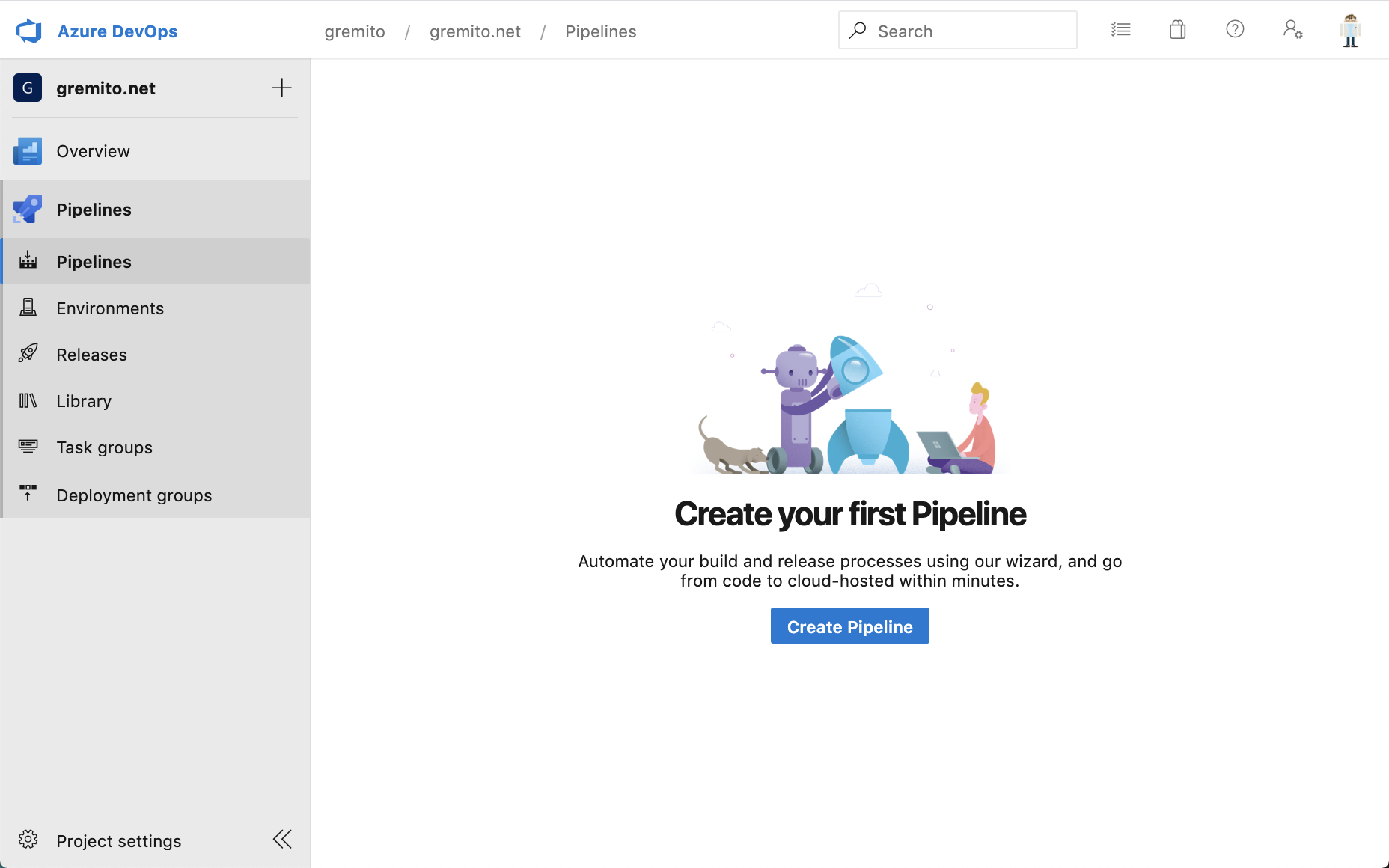Select the Pipelines breadcrumb item

tap(601, 31)
